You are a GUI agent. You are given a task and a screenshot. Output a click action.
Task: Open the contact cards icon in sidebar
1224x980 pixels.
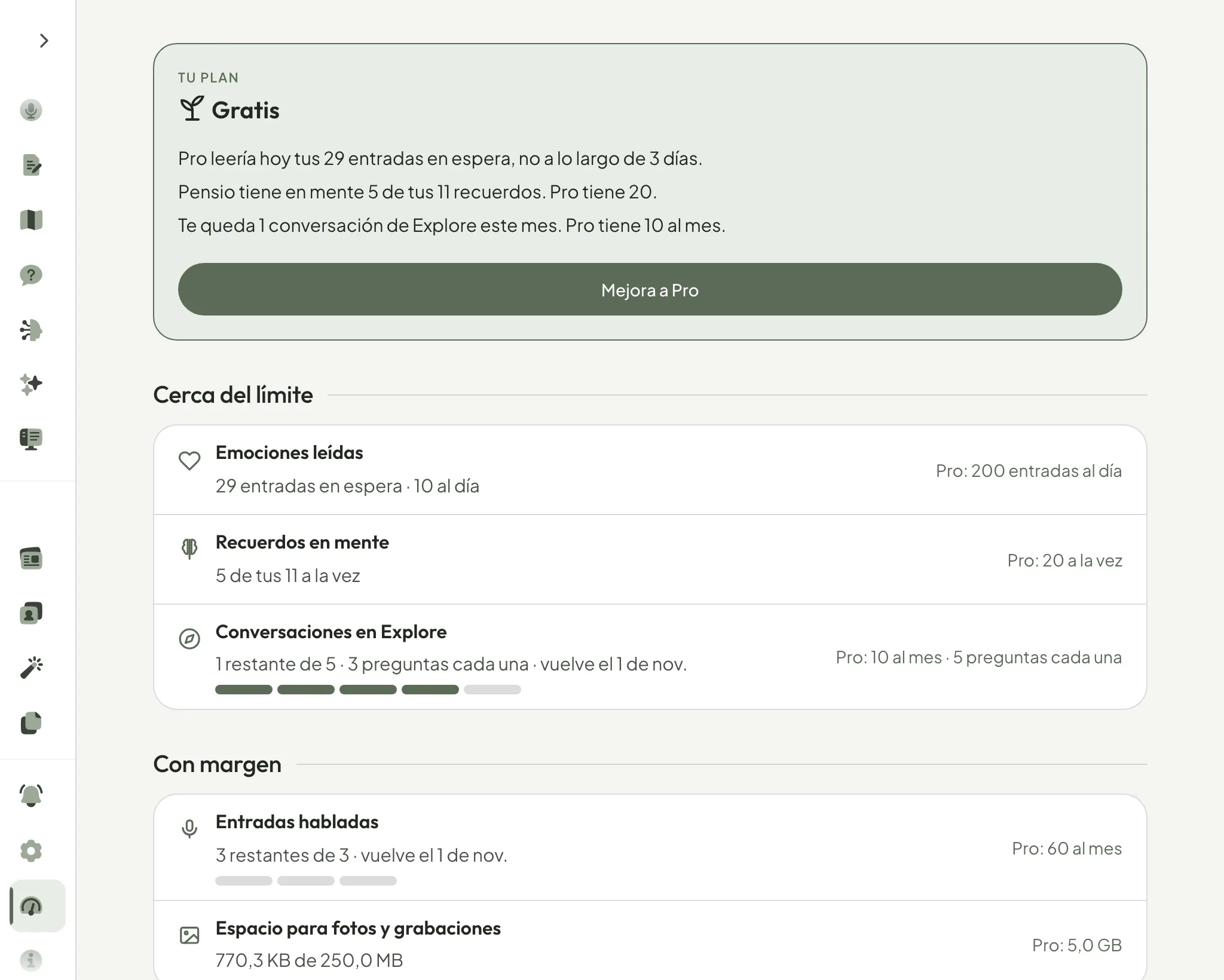[x=31, y=613]
